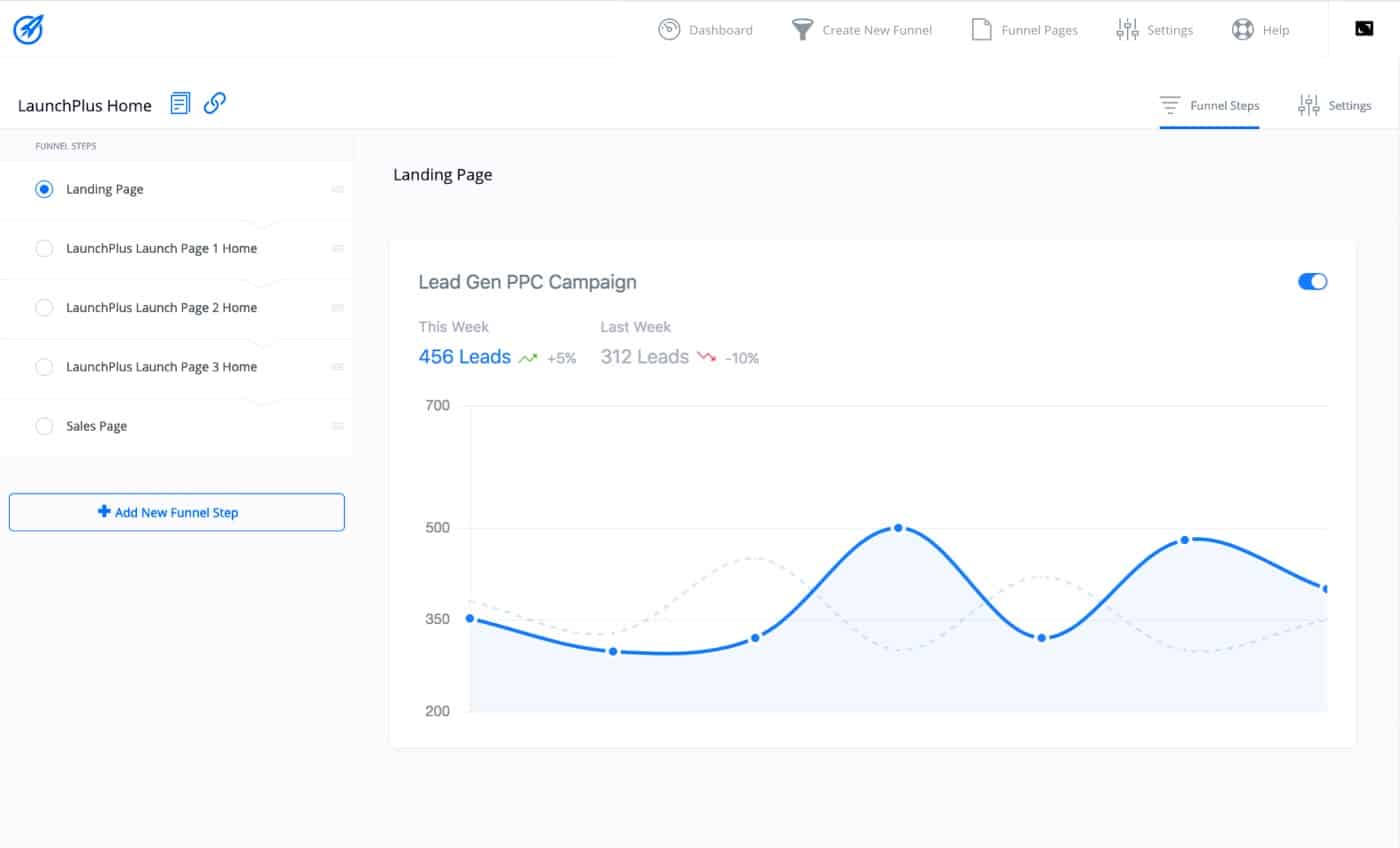Disable the Lead Gen PPC Campaign toggle
The height and width of the screenshot is (848, 1400).
point(1312,282)
